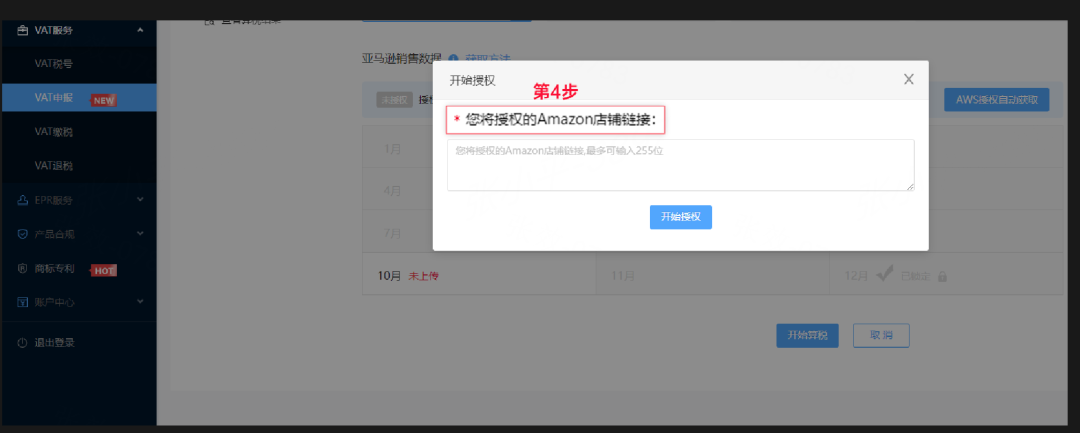Click the VAT服务 briefcase icon

[x=22, y=30]
